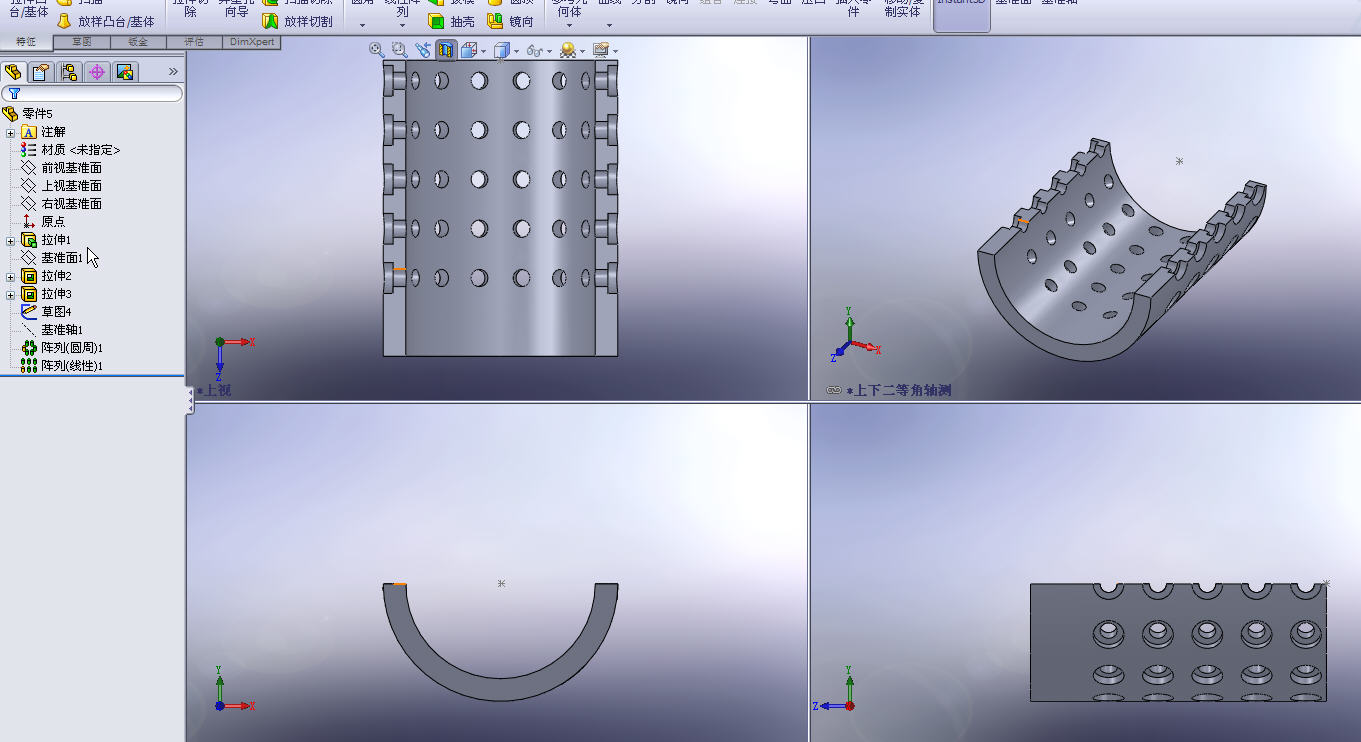Open the PropertyManager tab icon
This screenshot has width=1361, height=742.
[x=40, y=72]
